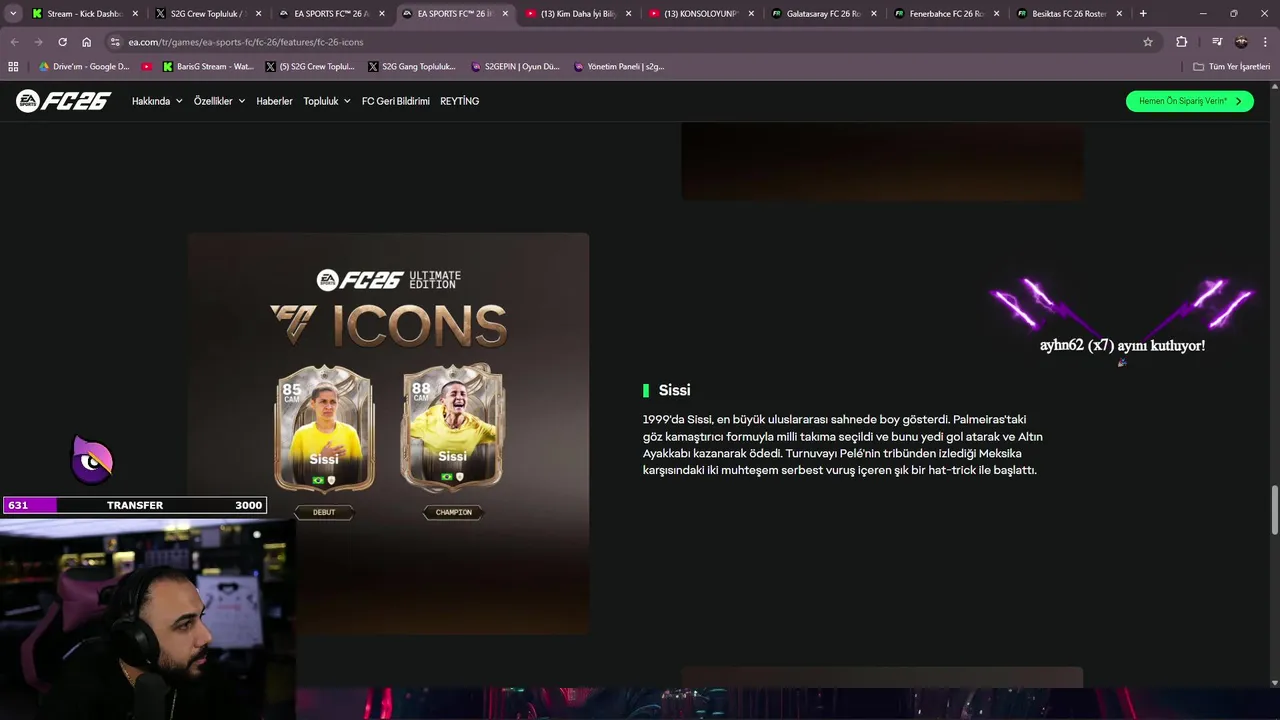This screenshot has height=720, width=1280.
Task: Open the (5) S2G Crew Topluluk bookmark
Action: coord(310,67)
